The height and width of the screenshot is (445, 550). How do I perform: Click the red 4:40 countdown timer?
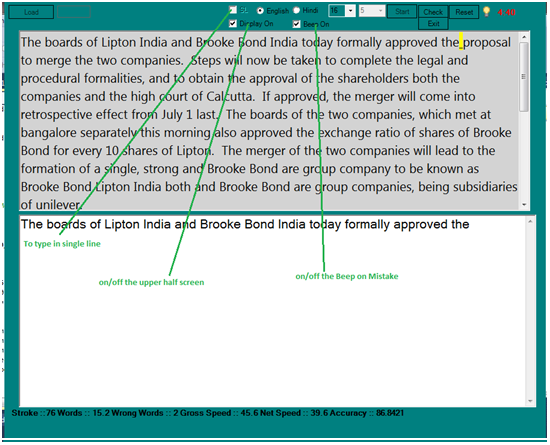click(x=506, y=12)
